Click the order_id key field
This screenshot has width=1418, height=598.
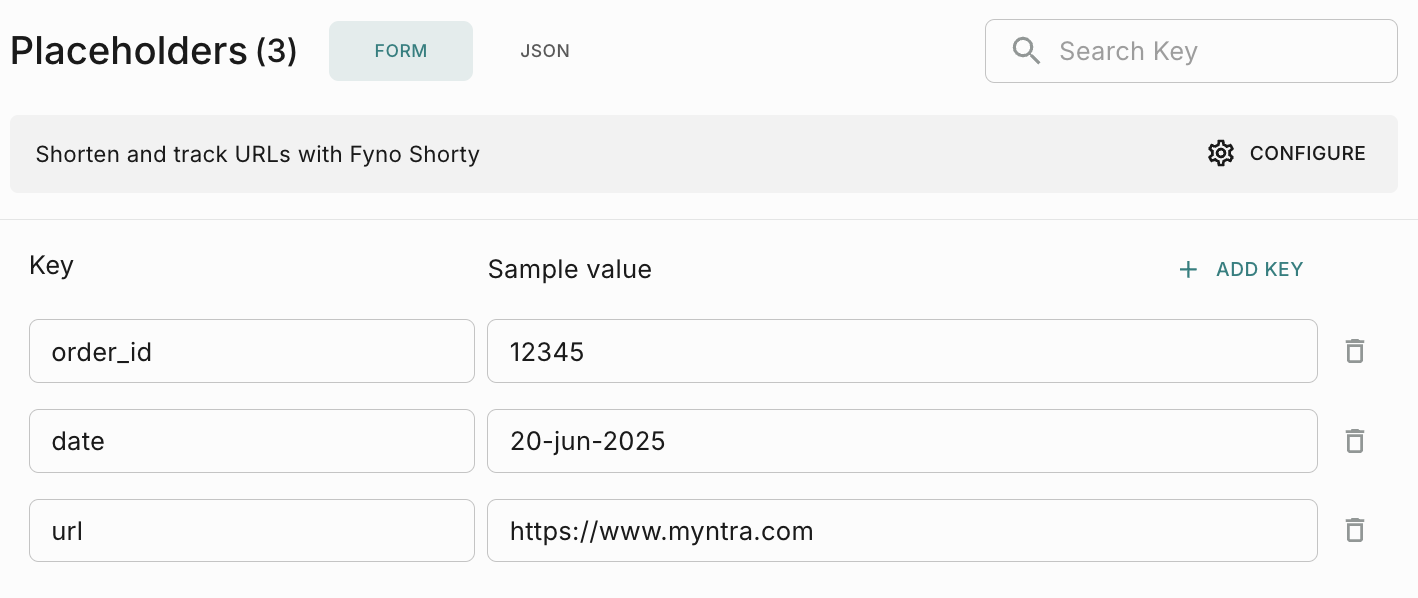pyautogui.click(x=251, y=351)
